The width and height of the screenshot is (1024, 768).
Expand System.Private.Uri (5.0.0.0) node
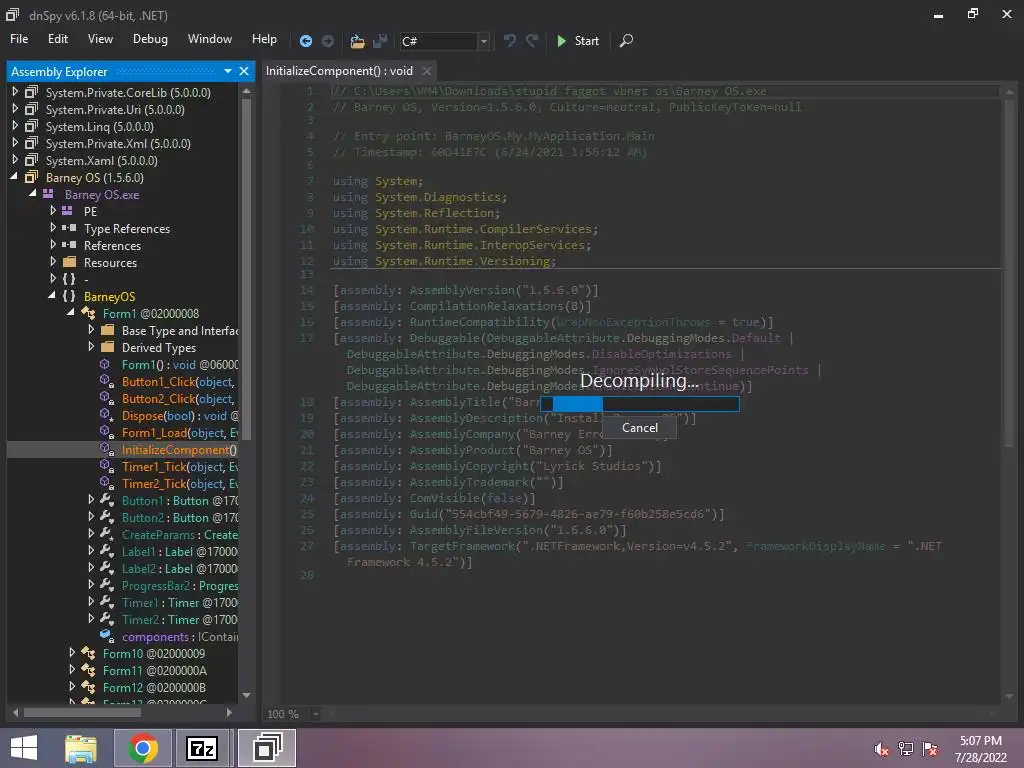point(15,109)
